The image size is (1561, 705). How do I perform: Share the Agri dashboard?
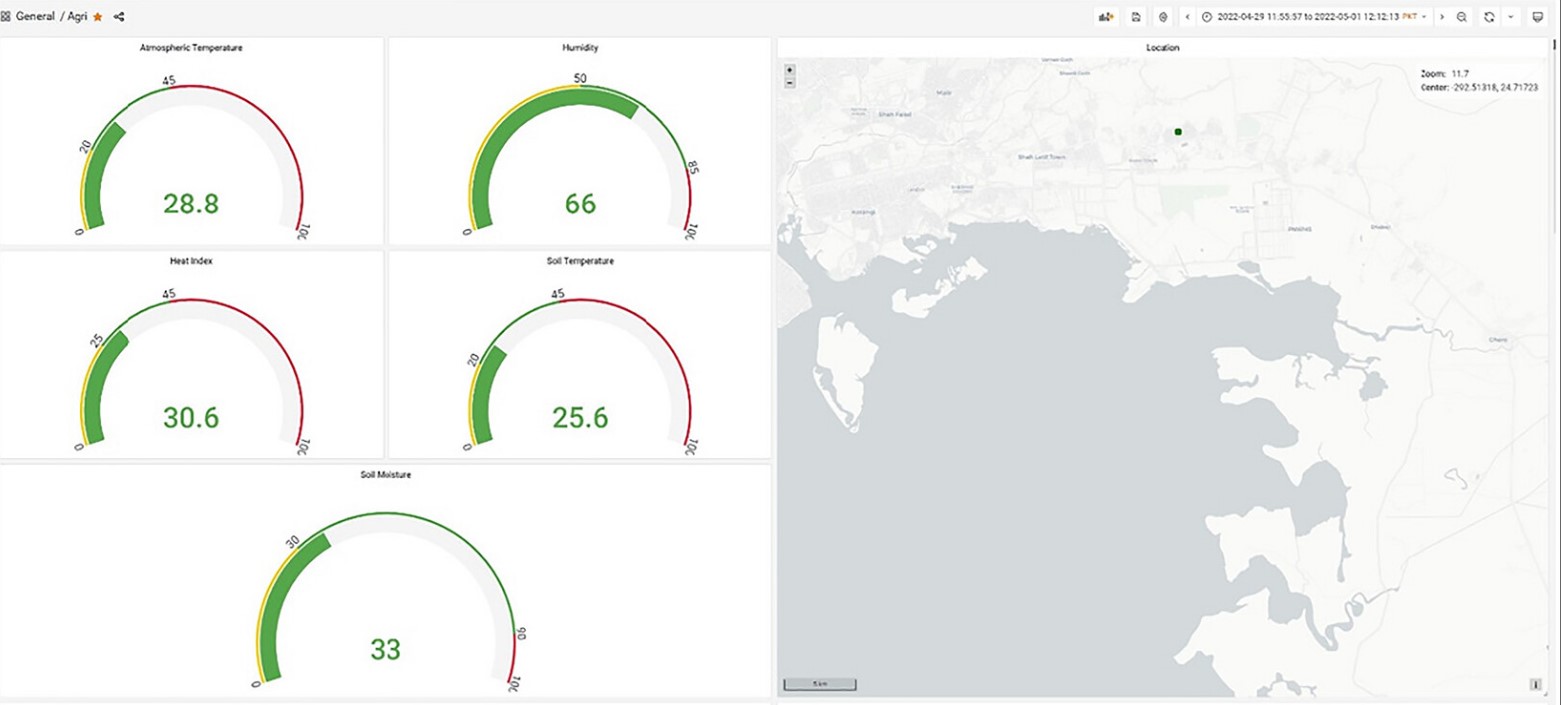(119, 17)
